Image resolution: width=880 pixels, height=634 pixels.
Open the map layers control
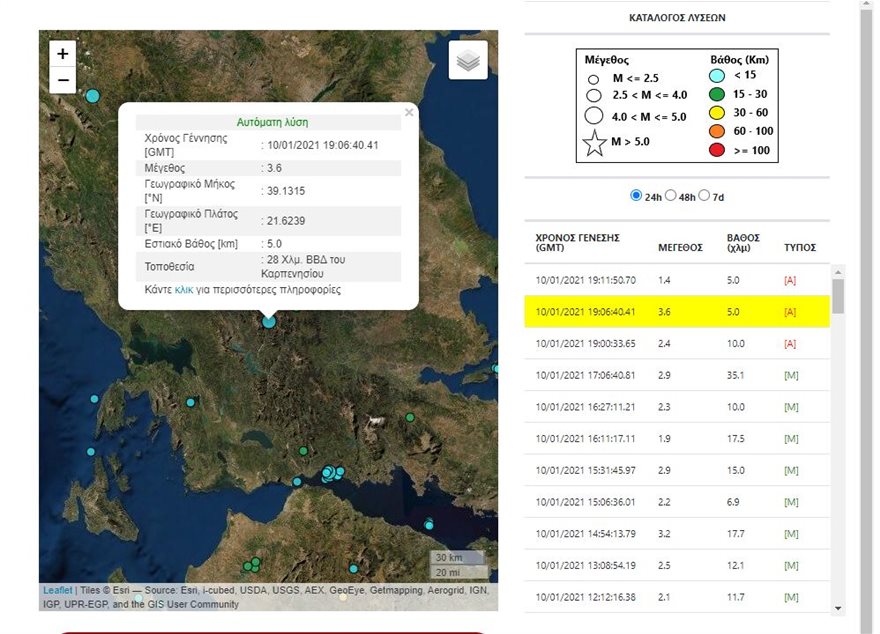468,61
